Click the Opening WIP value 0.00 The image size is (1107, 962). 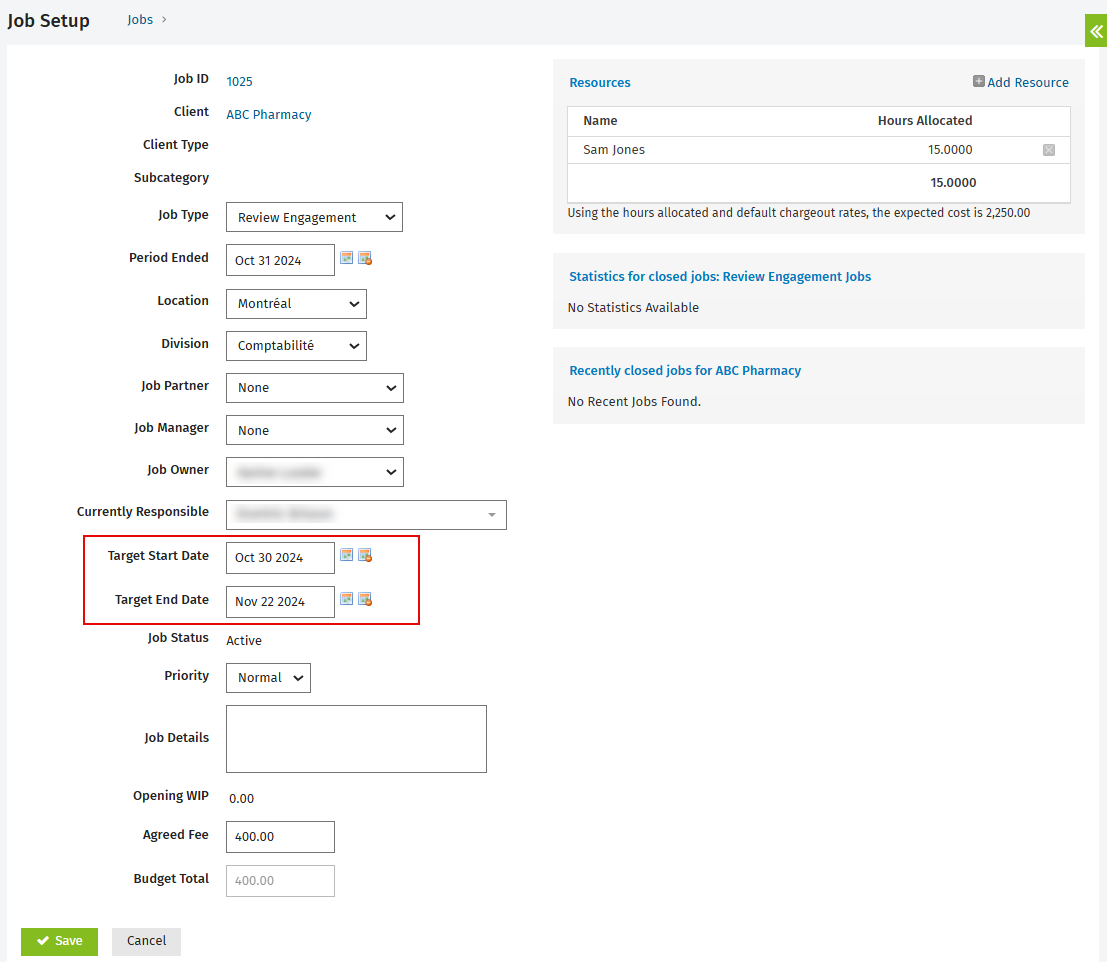241,798
